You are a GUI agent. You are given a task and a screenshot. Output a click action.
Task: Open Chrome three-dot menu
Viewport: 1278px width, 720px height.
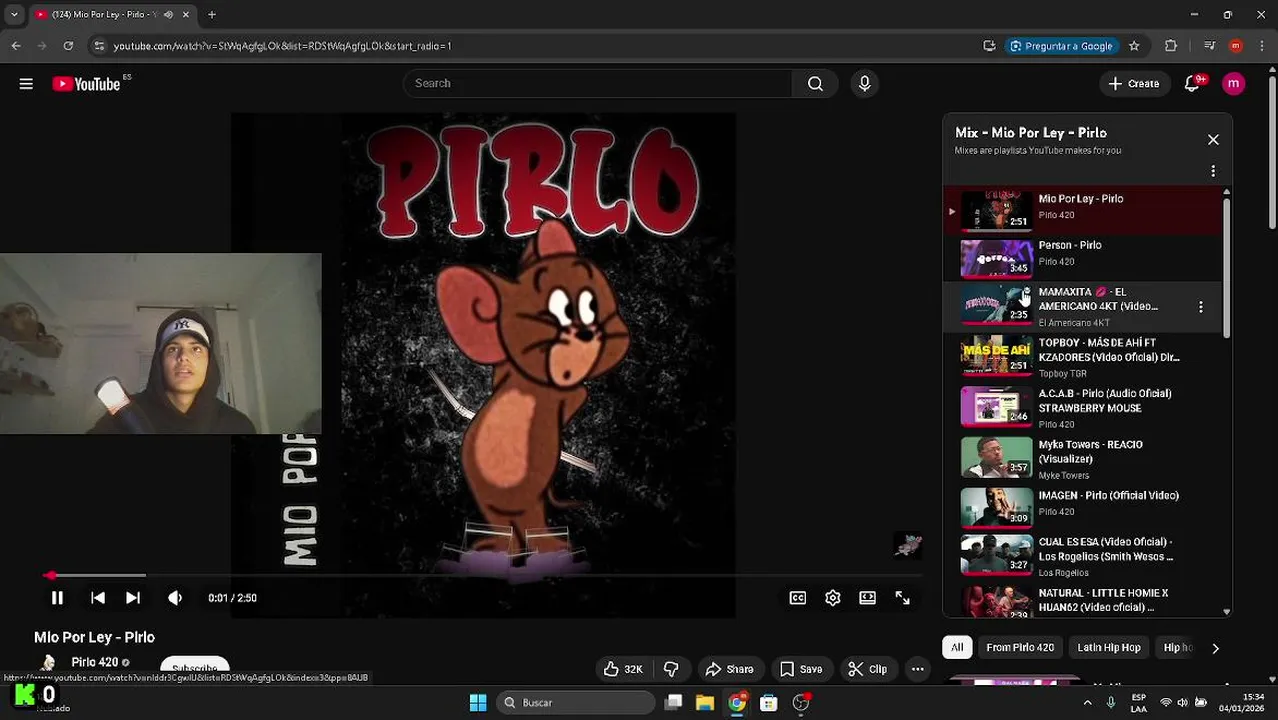1261,46
